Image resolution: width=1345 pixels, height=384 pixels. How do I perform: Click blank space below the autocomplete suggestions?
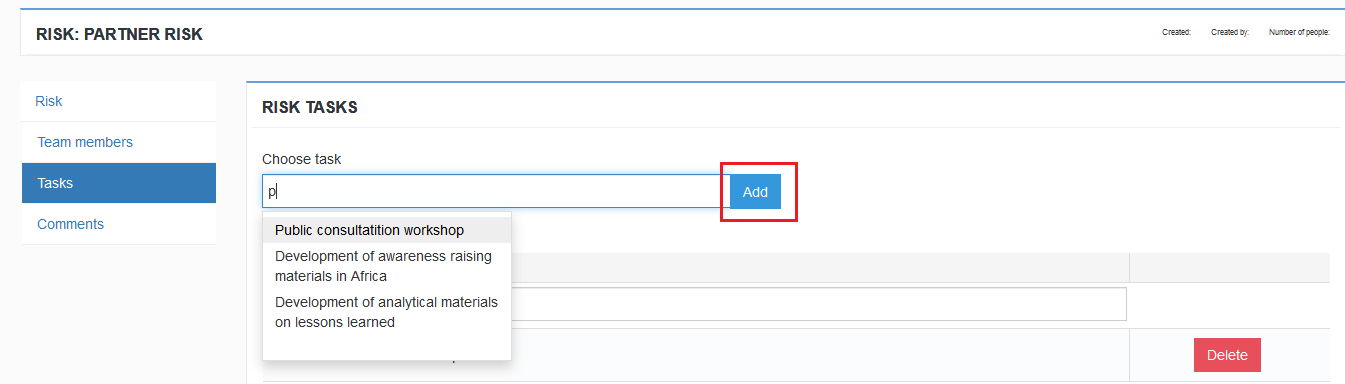(387, 347)
